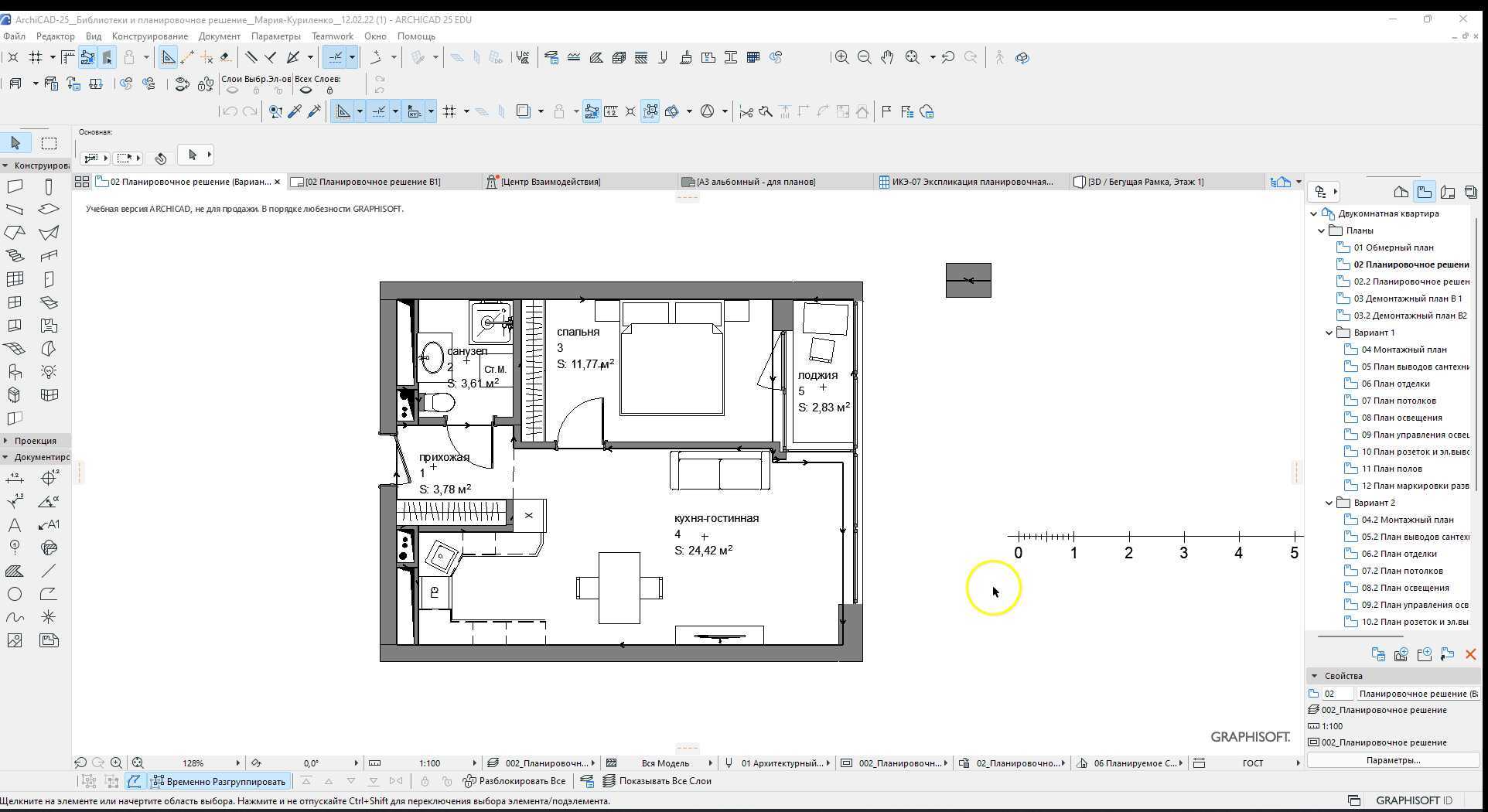
Task: Open 07 План потолков in navigator
Action: (x=1398, y=401)
